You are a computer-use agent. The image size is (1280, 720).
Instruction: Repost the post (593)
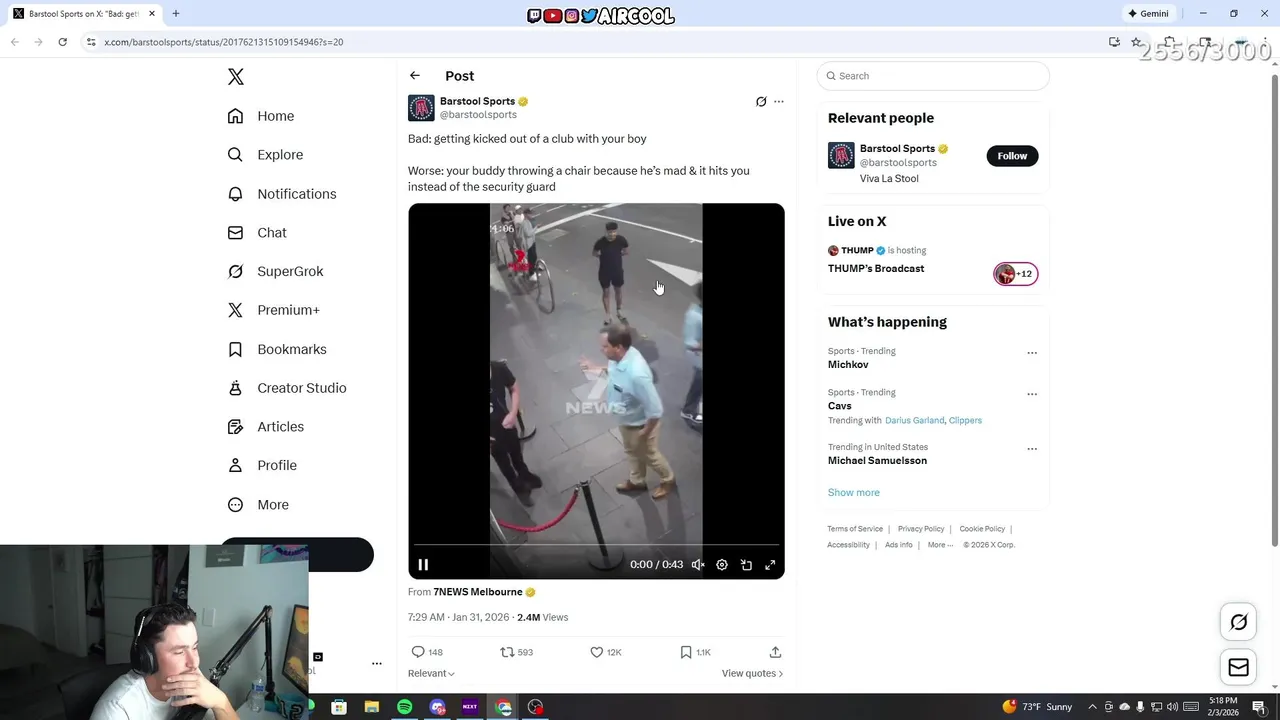pos(516,652)
